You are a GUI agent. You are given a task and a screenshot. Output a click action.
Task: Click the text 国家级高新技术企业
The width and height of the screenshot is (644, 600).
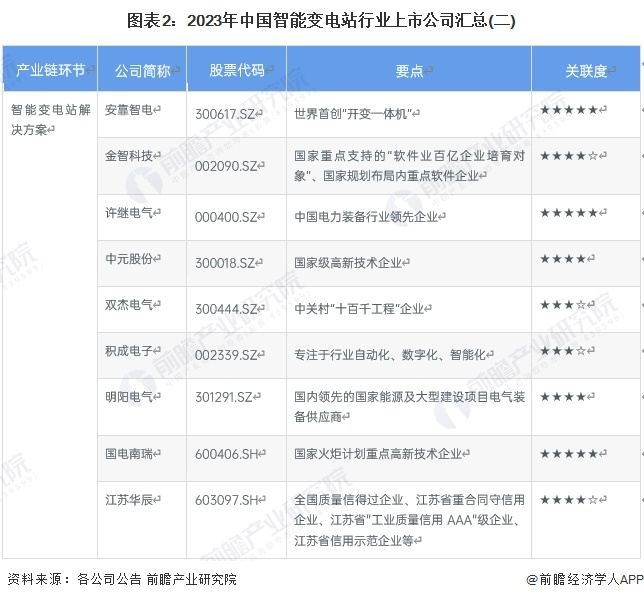tap(348, 262)
